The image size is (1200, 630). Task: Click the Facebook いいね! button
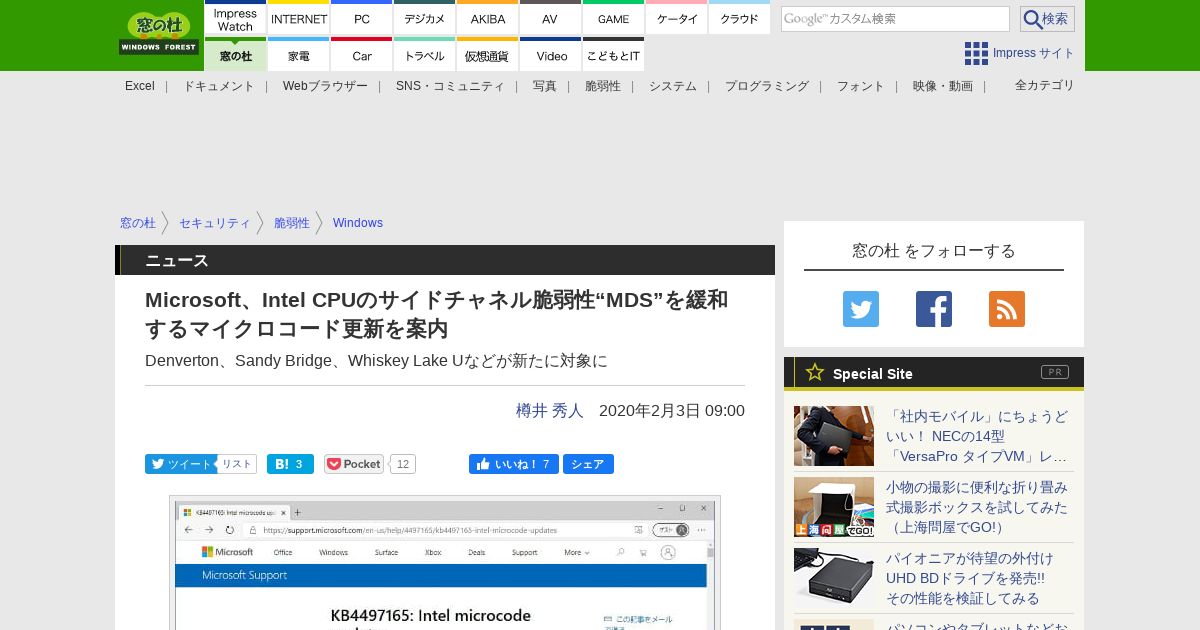pos(514,464)
